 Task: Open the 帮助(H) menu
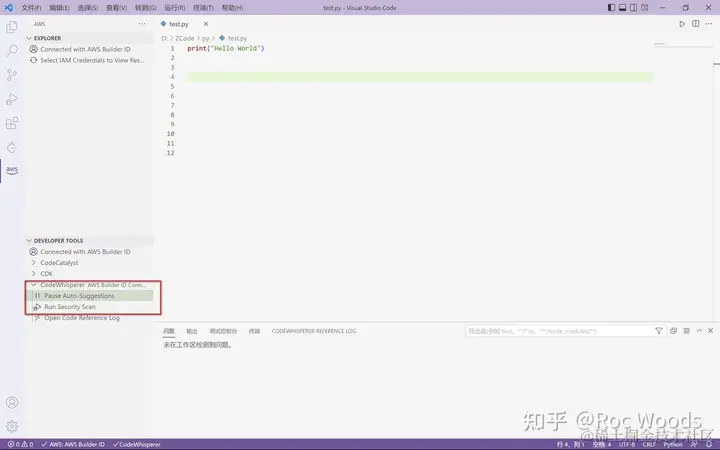pyautogui.click(x=232, y=8)
